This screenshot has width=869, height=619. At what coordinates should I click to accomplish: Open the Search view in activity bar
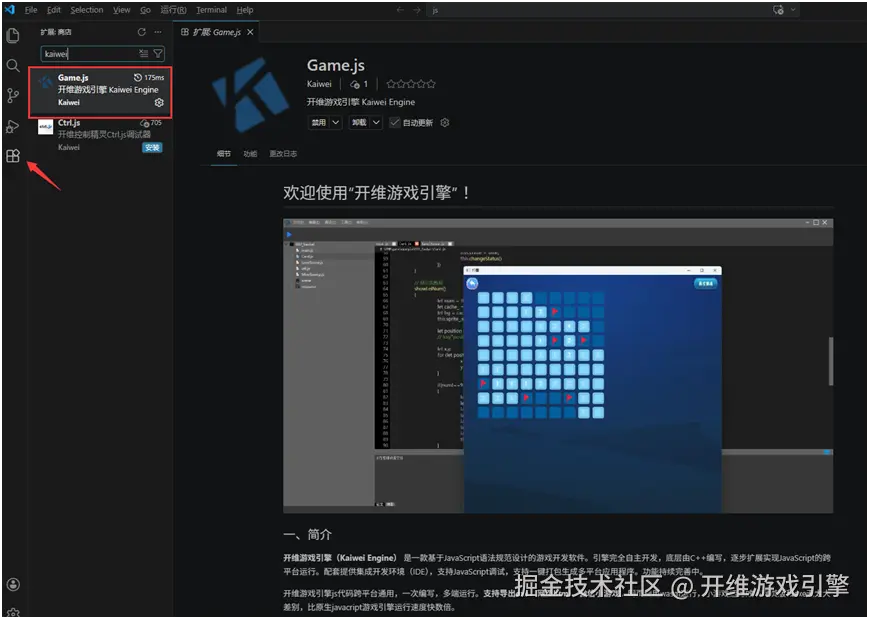12,66
